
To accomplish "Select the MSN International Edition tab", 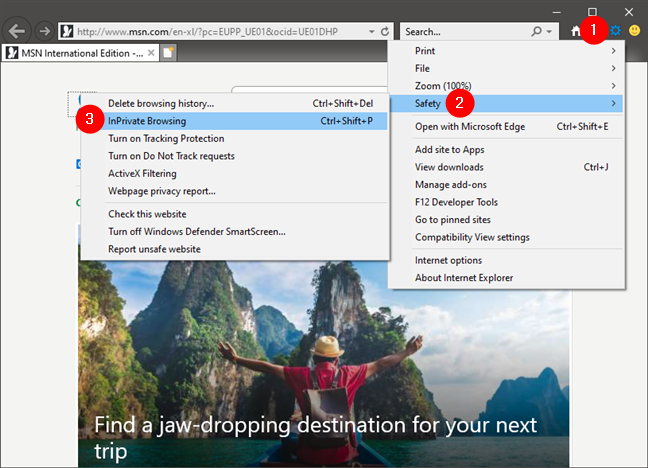I will click(80, 53).
